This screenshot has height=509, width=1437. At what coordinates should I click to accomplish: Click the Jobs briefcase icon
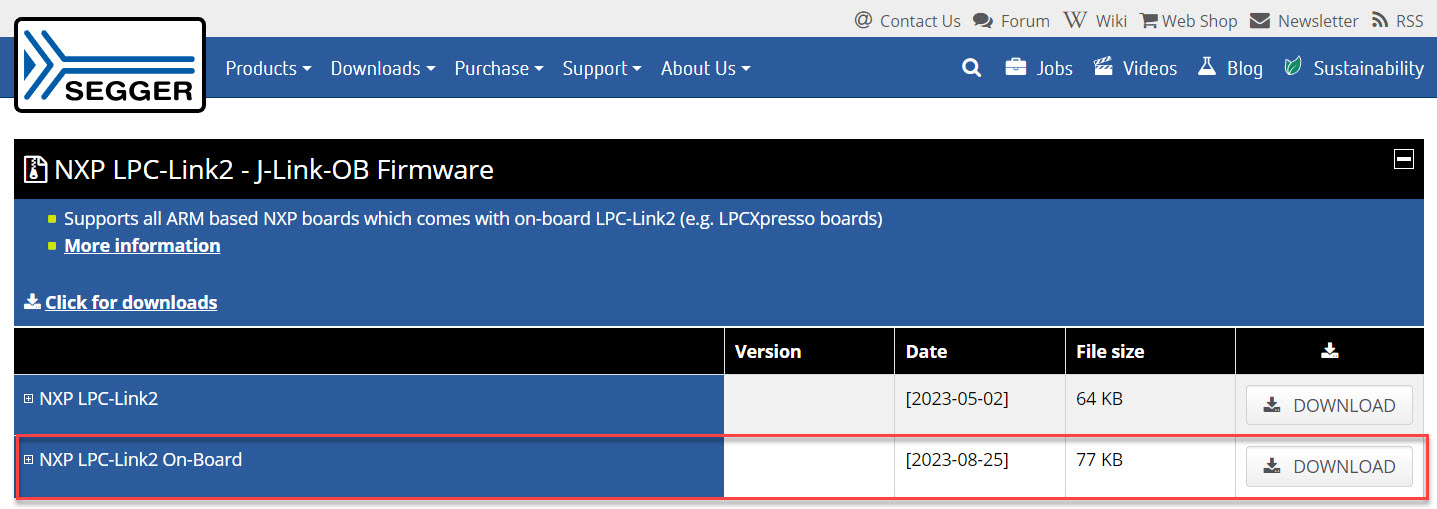(1016, 68)
